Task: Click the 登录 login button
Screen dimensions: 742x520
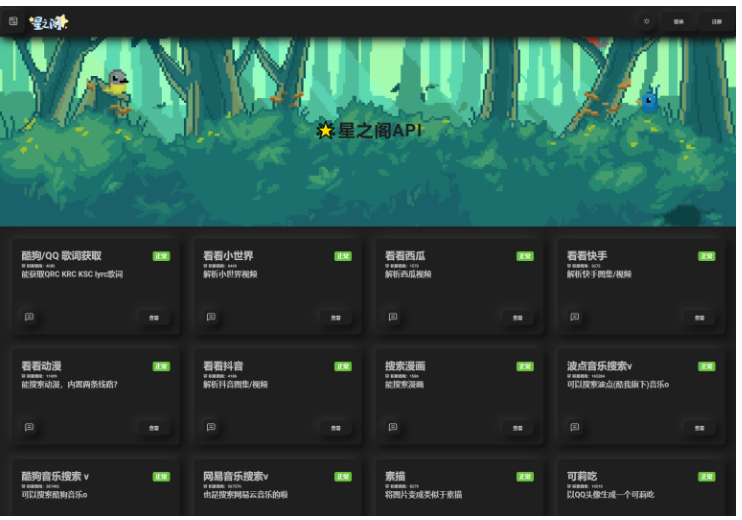Action: (679, 21)
